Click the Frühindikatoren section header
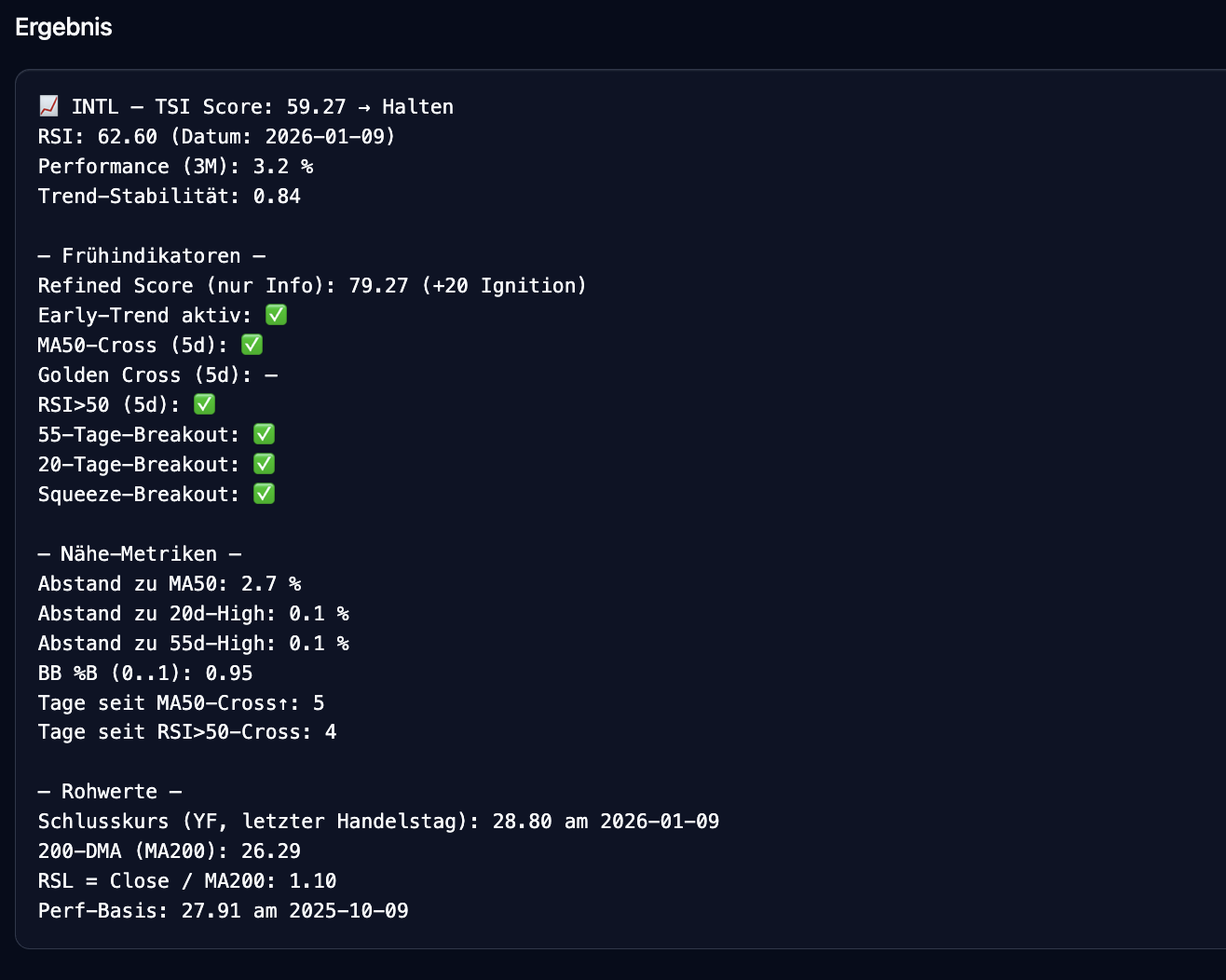This screenshot has height=980, width=1226. 151,255
